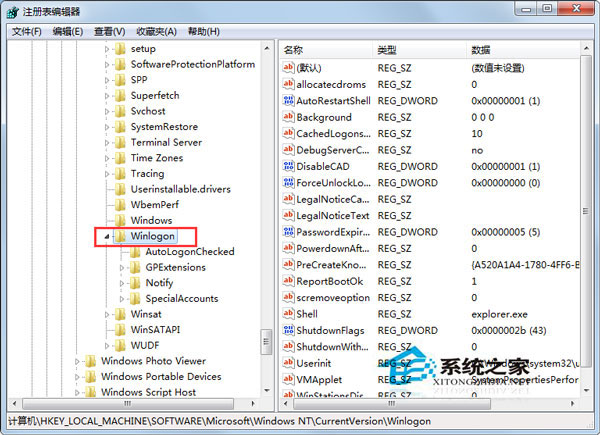Image resolution: width=600 pixels, height=435 pixels.
Task: Expand the Terminal Server key
Action: click(106, 143)
